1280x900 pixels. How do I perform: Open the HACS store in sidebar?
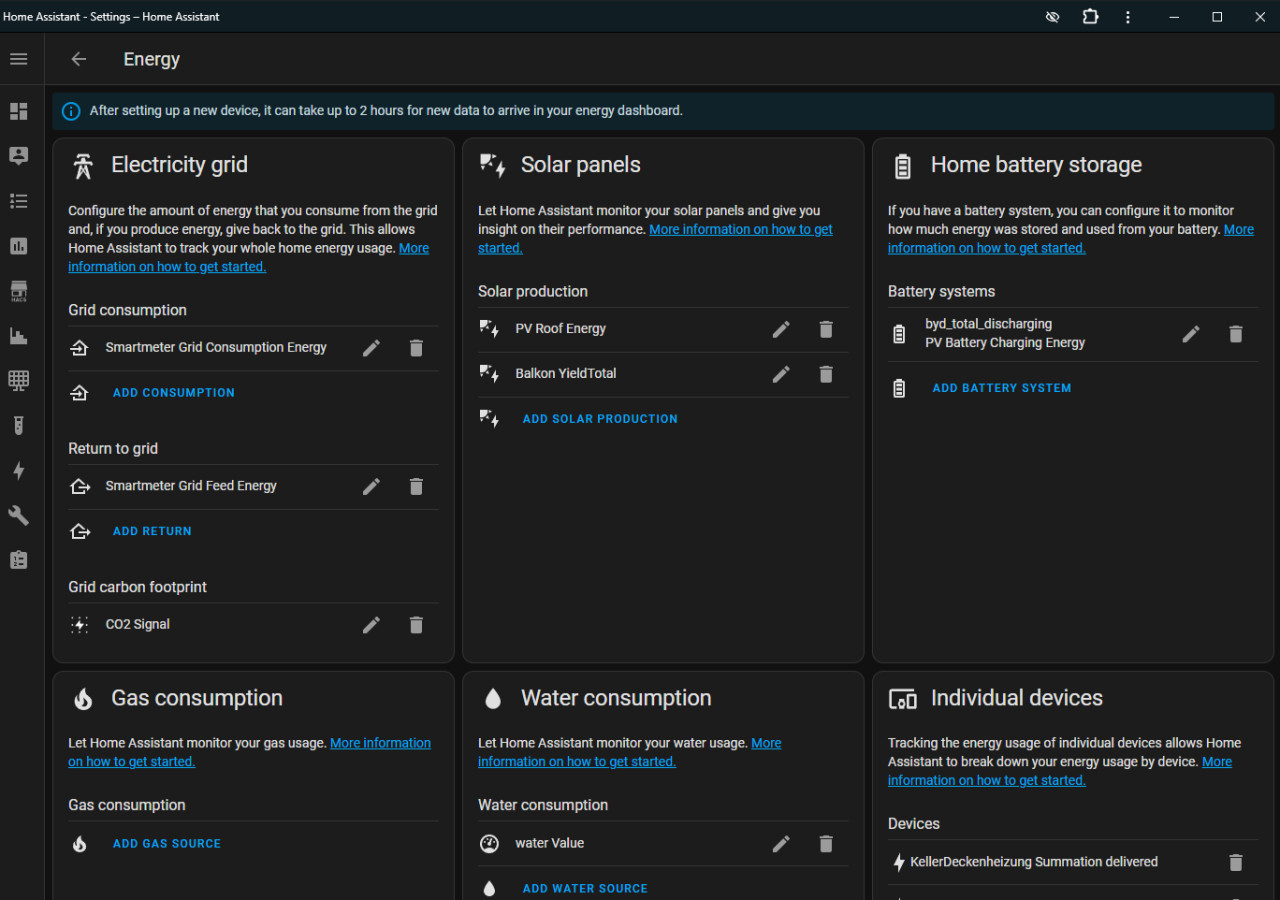[19, 291]
